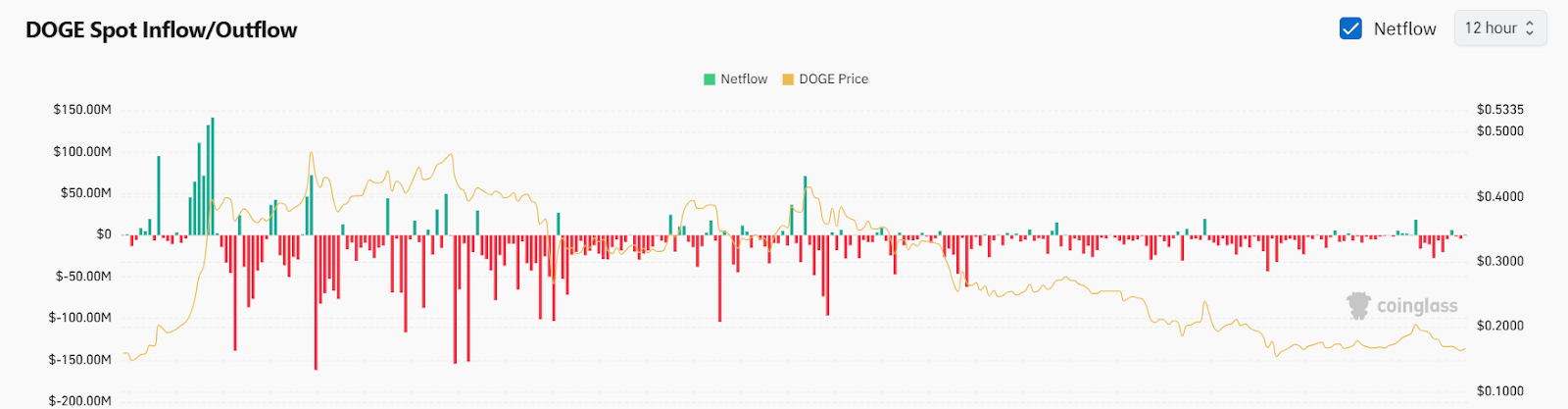Uncheck the Netflow checkbox

tap(1350, 28)
